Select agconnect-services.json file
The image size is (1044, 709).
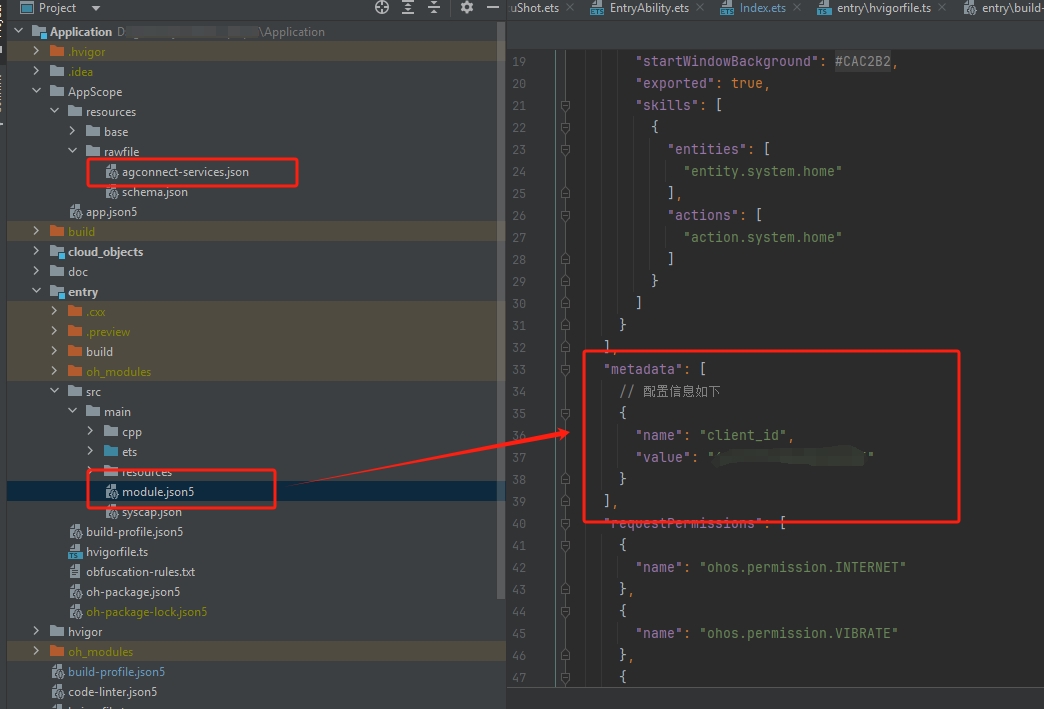point(185,172)
